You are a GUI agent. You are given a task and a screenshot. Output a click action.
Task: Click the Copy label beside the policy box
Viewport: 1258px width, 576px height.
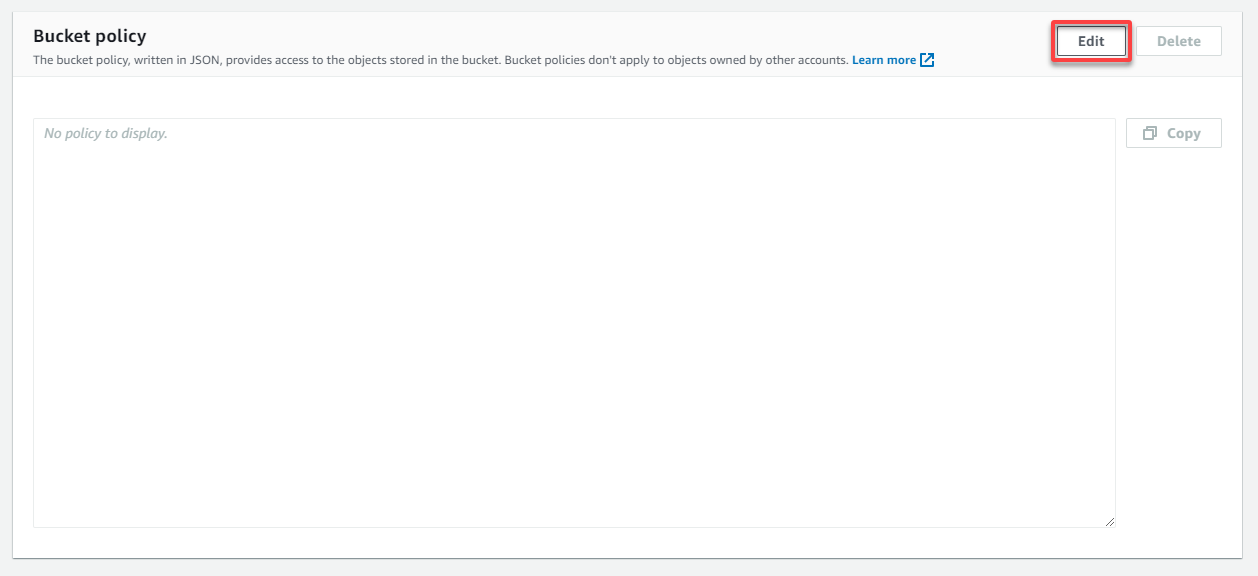pos(1184,133)
